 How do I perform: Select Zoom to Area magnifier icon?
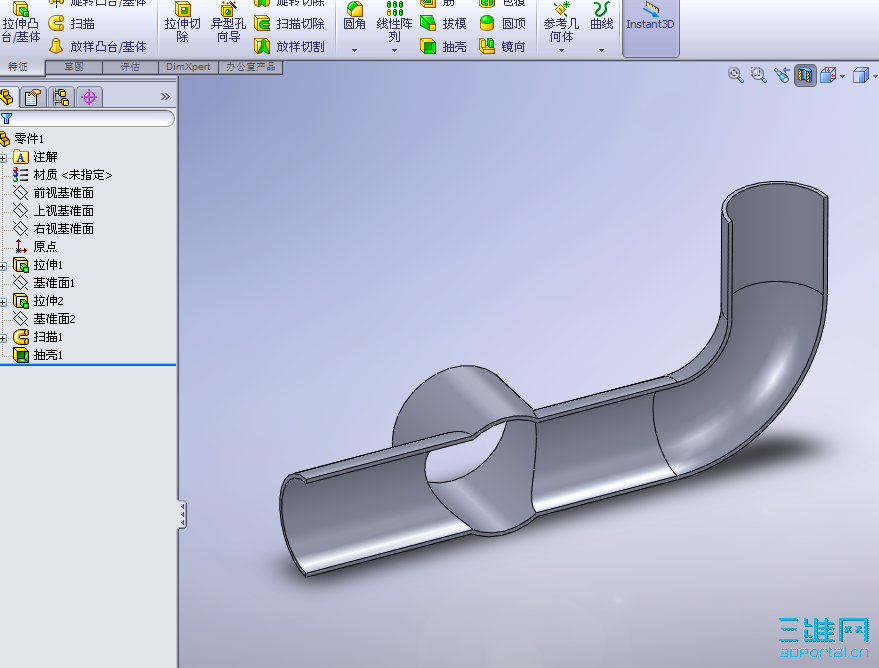(x=758, y=75)
